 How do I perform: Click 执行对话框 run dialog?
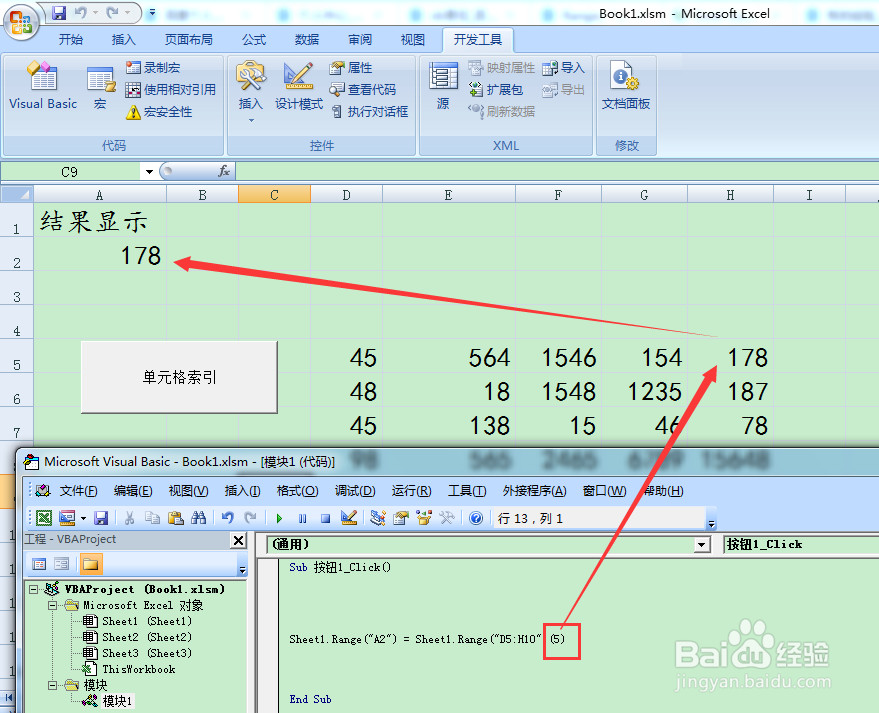[x=369, y=112]
